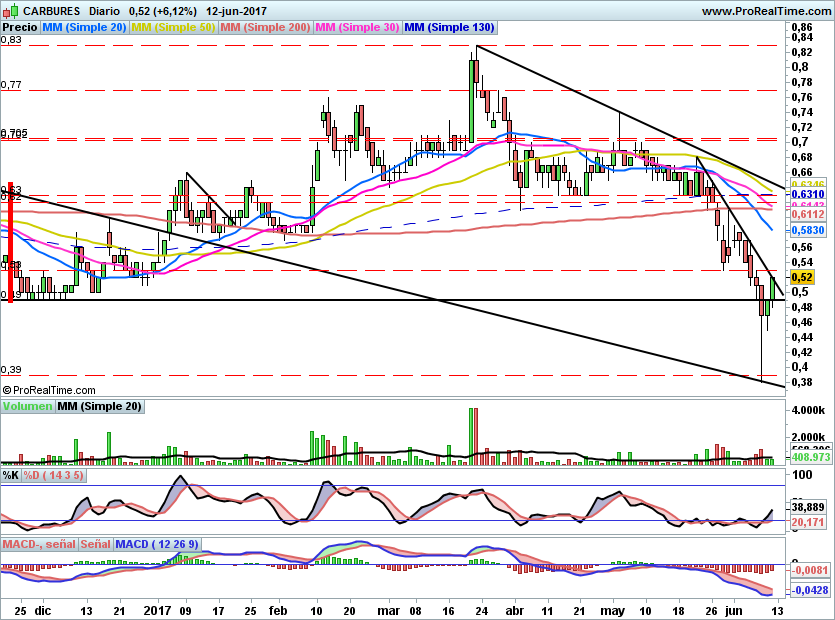Click the 100 stochastic axis label
Viewport: 835px width, 620px height.
[803, 475]
